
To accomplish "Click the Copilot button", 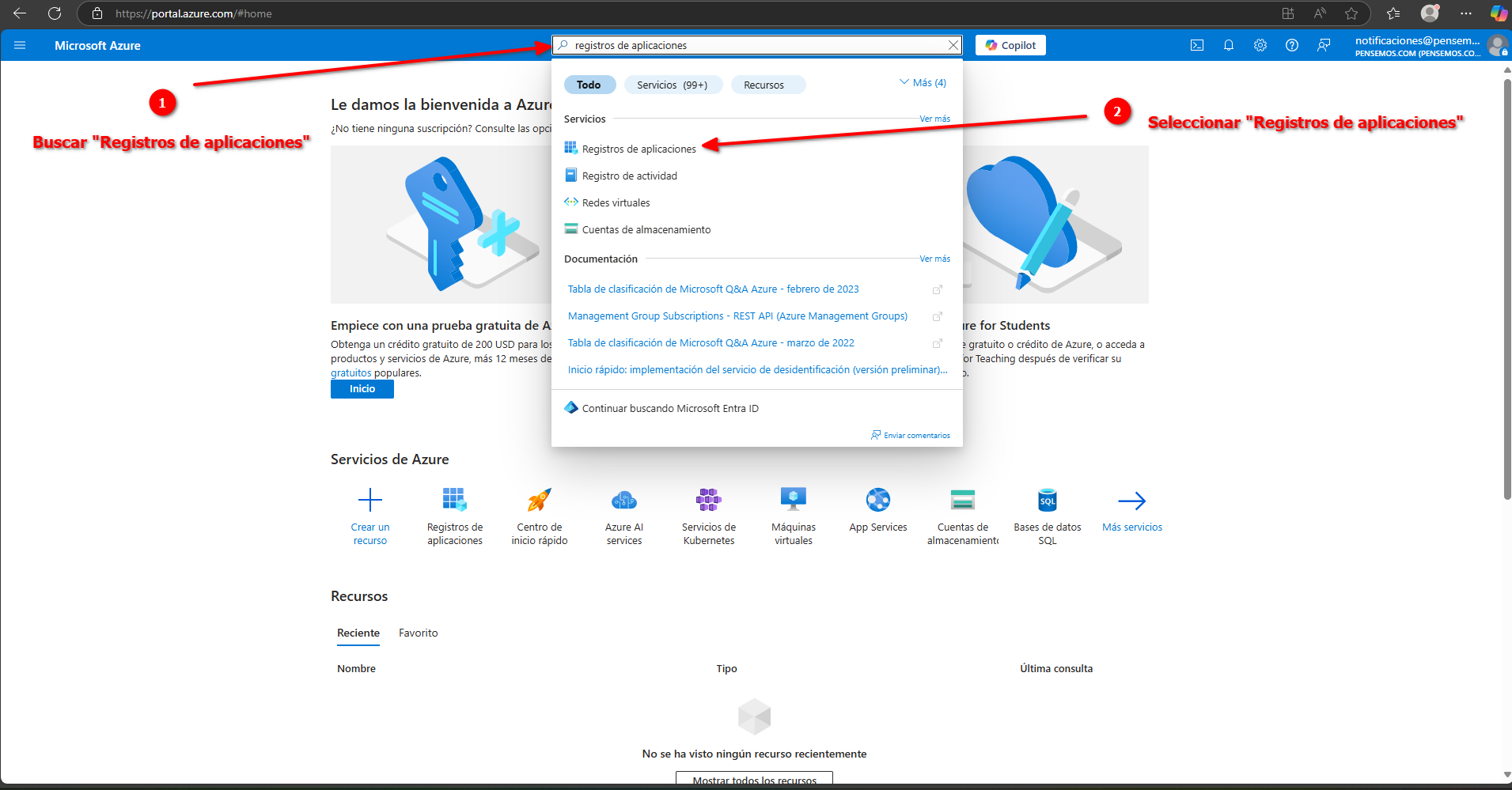I will (1010, 45).
